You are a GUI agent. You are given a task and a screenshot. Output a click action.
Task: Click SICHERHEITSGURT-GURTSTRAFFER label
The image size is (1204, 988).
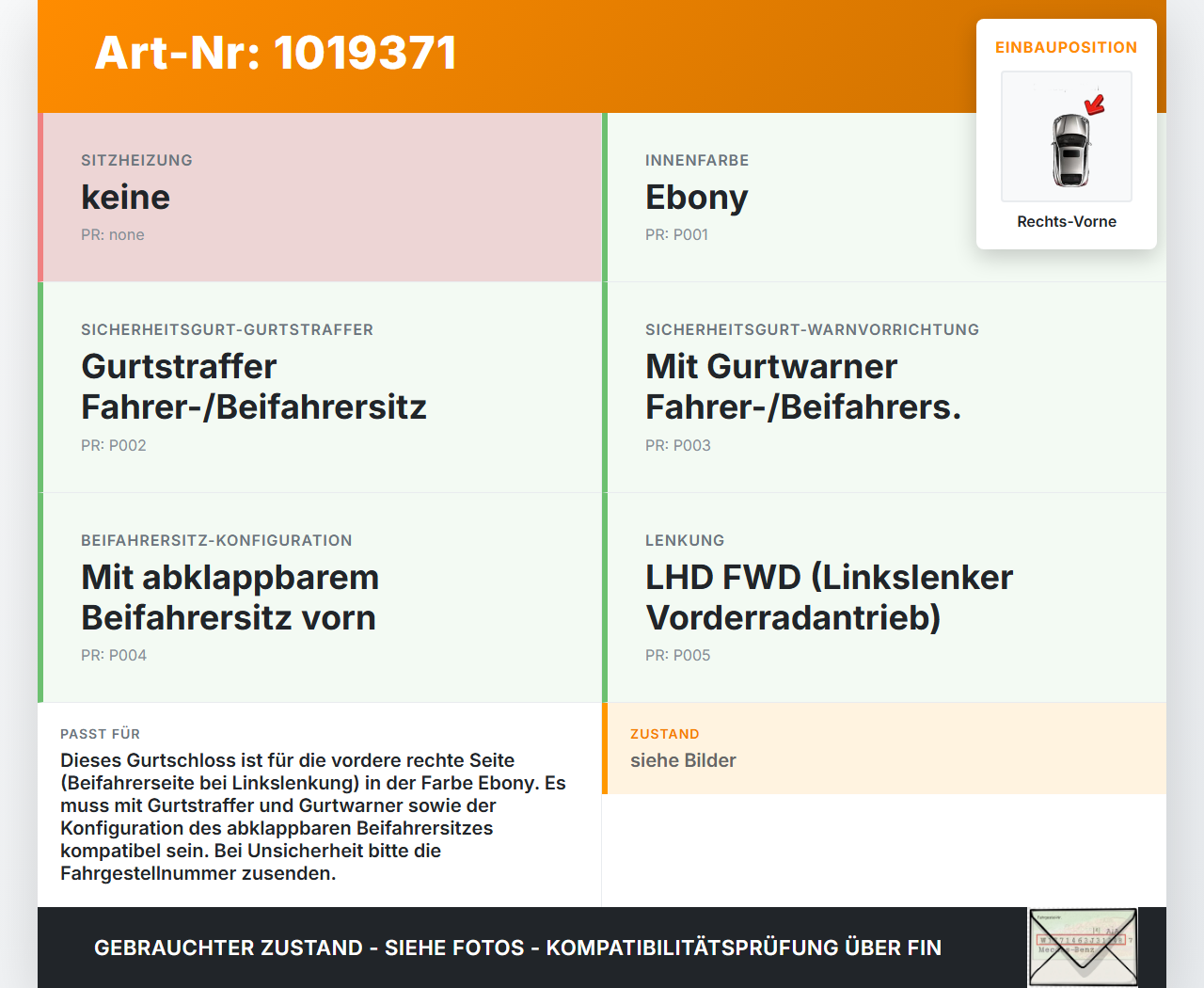[x=227, y=329]
